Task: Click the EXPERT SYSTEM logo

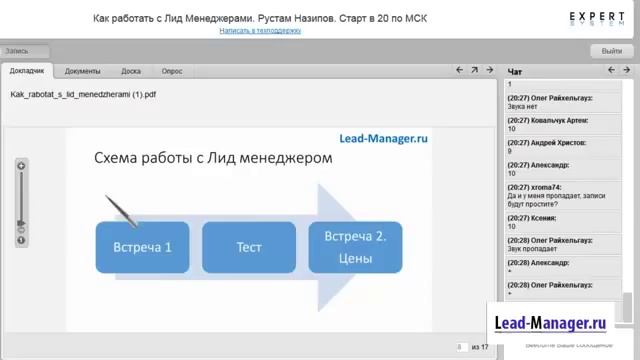Action: point(597,19)
